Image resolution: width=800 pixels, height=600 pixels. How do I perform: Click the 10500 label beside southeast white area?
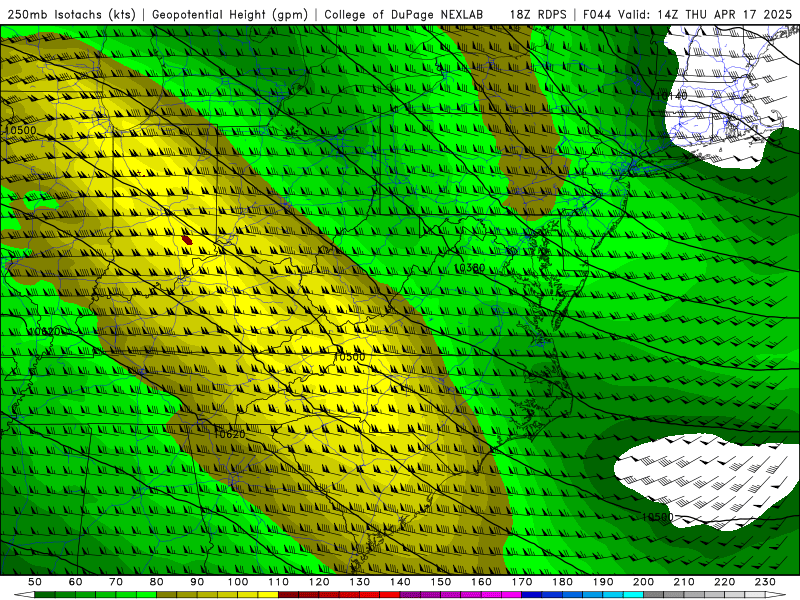(657, 517)
